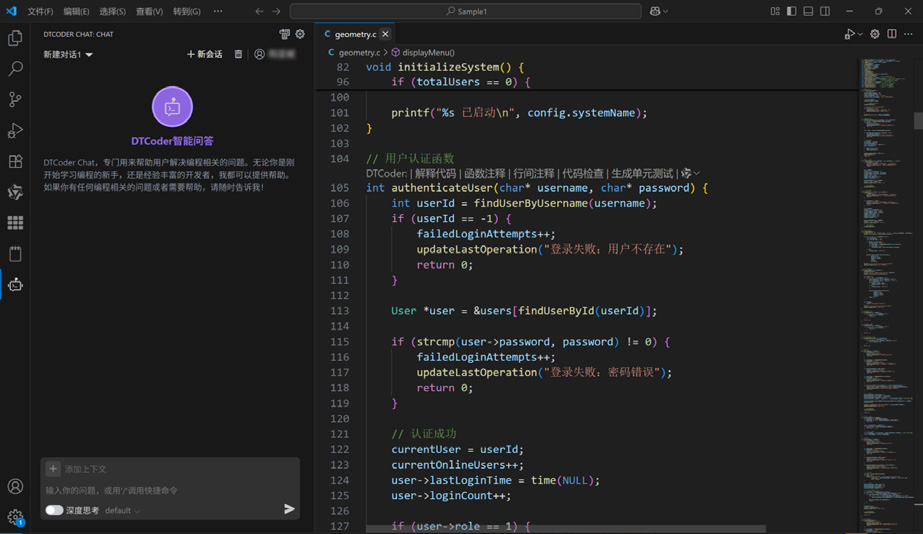Open the default model dropdown
The image size is (923, 534).
pyautogui.click(x=122, y=510)
